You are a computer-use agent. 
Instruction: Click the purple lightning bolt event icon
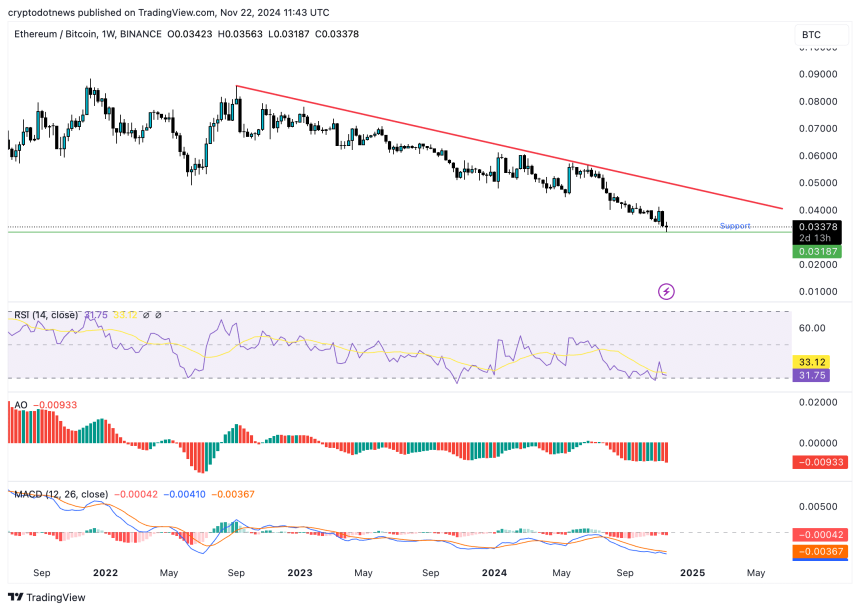click(x=666, y=291)
